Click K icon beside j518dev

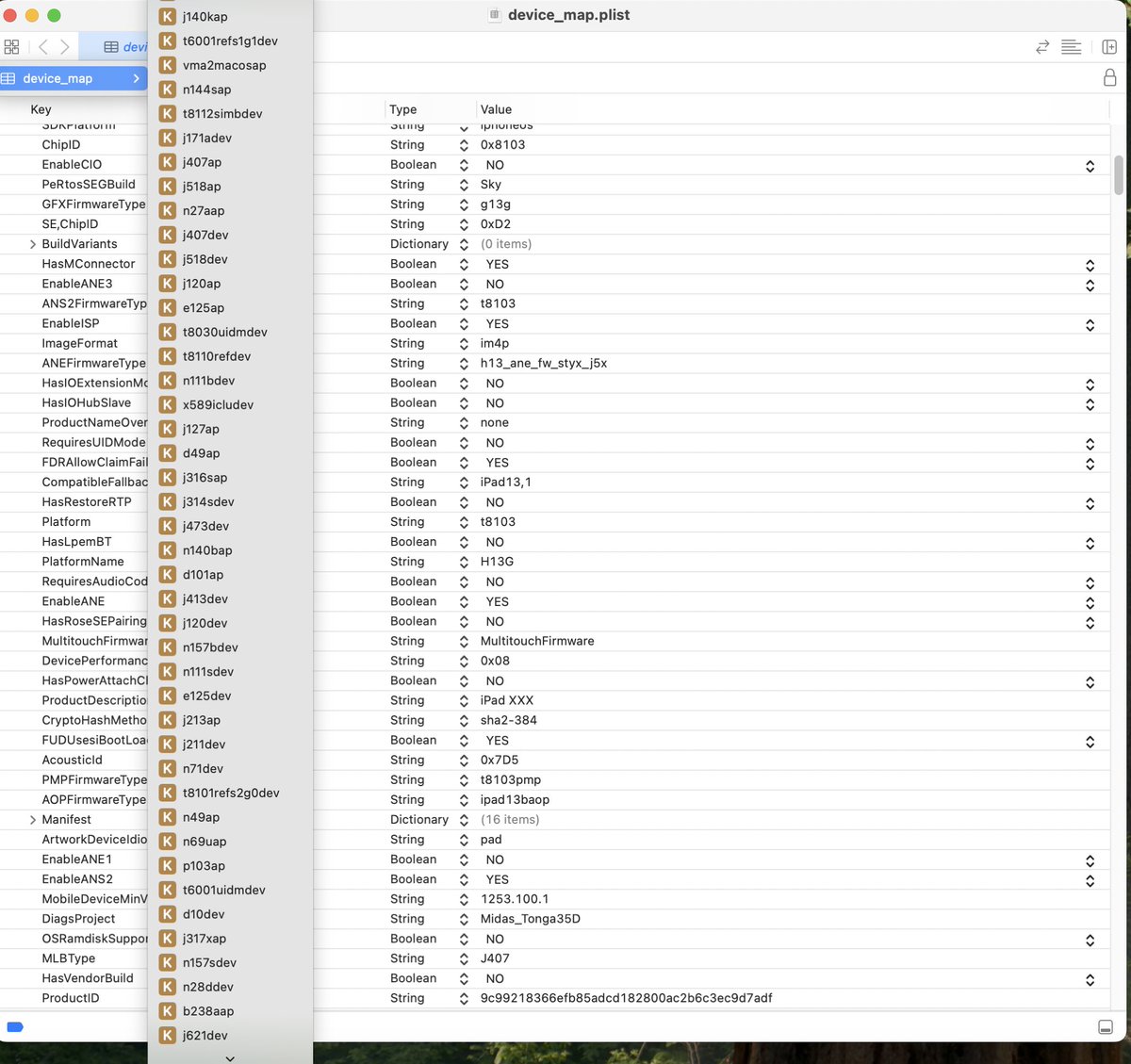pos(167,259)
